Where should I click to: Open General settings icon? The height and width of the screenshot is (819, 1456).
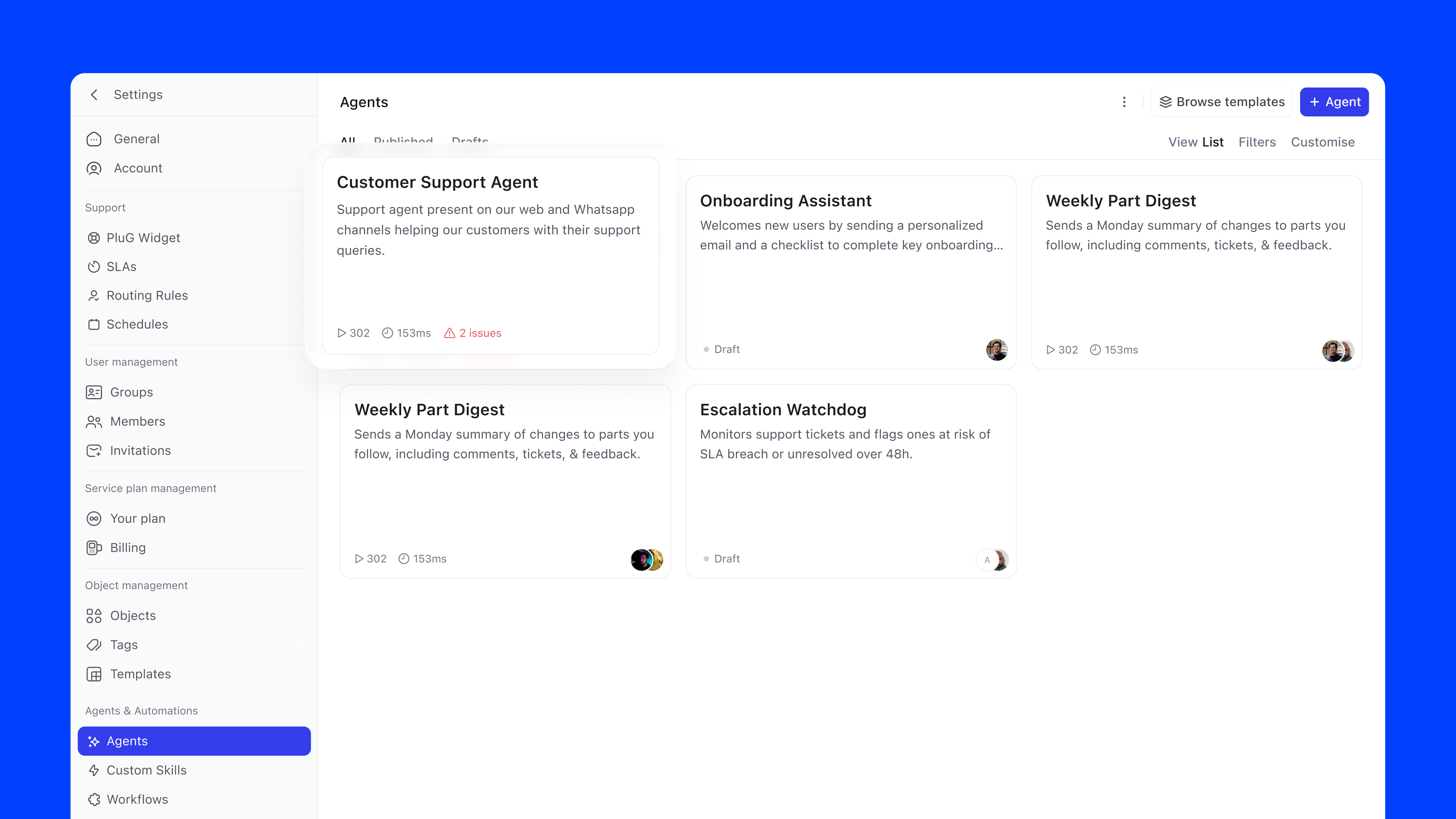[94, 139]
